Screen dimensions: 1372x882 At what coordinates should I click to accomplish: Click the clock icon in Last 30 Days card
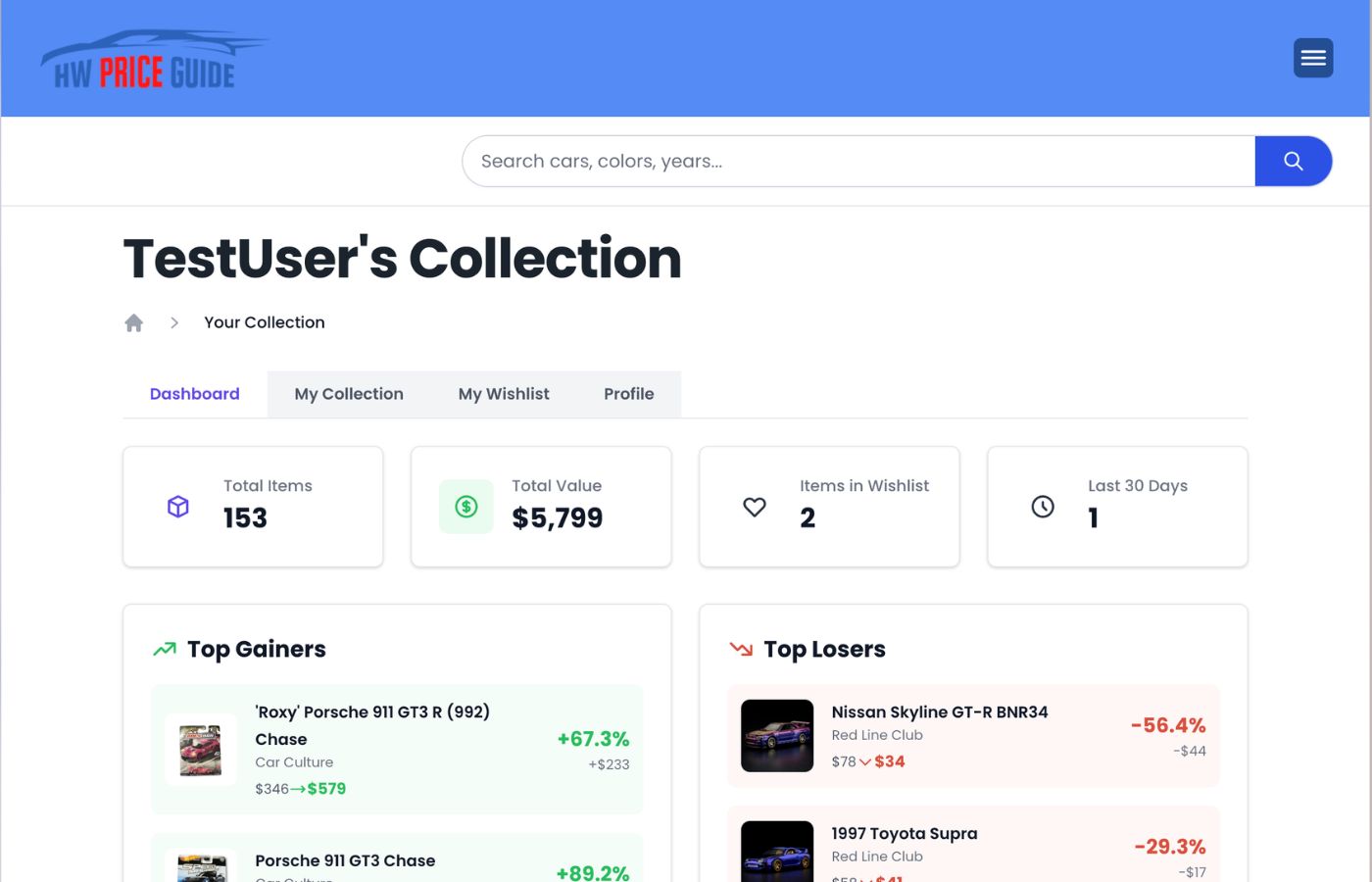point(1043,507)
